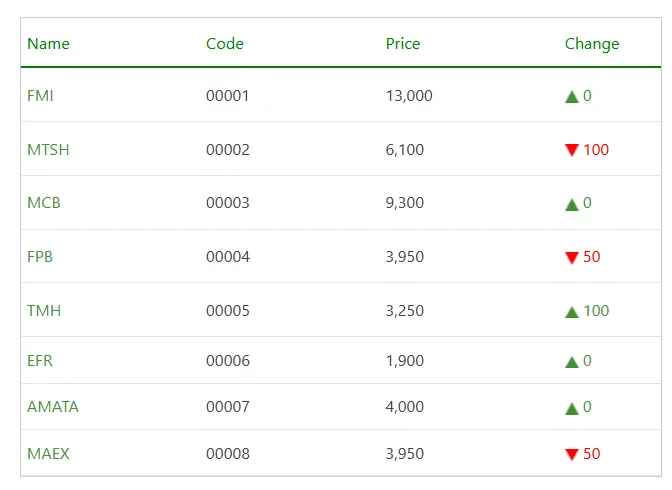Click red down arrow in MAEX row
672x490 pixels.
click(572, 454)
